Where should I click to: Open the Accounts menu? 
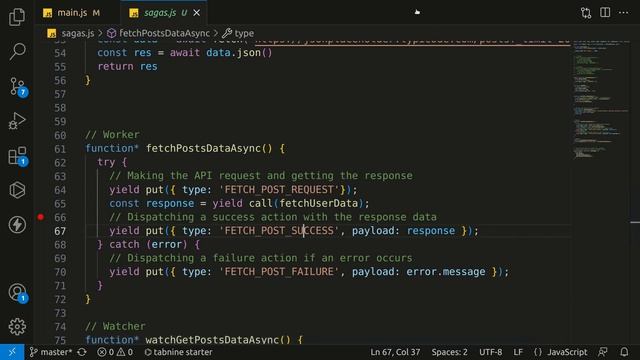pyautogui.click(x=18, y=293)
